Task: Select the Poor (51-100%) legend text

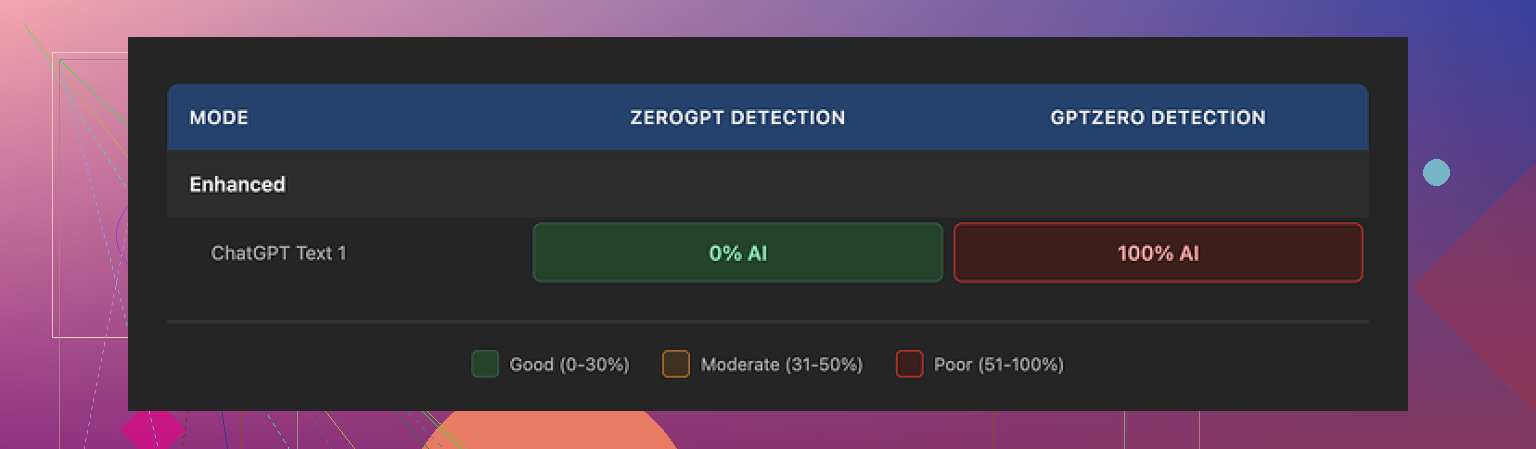Action: pyautogui.click(x=998, y=365)
